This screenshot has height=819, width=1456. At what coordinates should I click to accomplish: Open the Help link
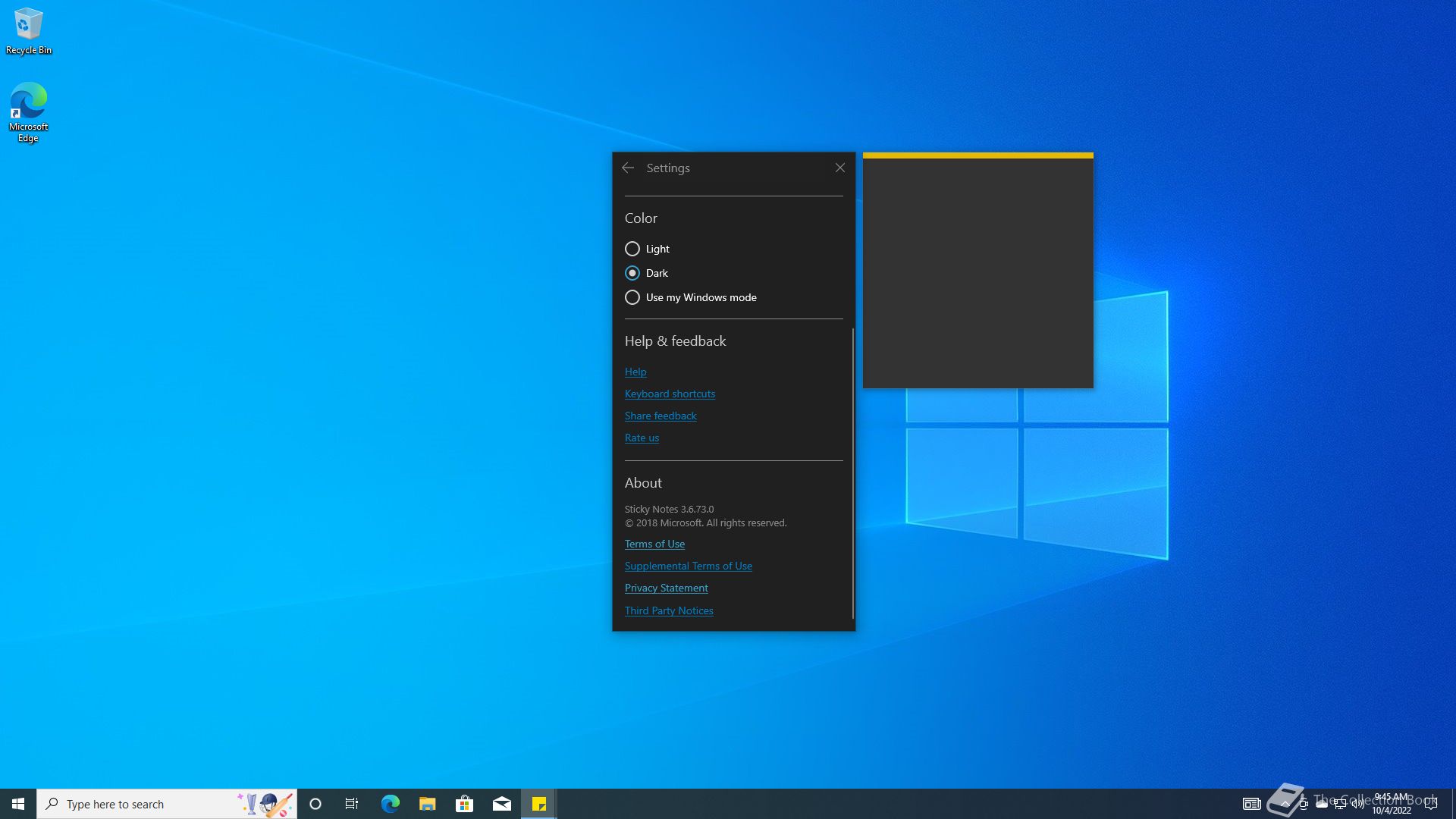coord(635,372)
